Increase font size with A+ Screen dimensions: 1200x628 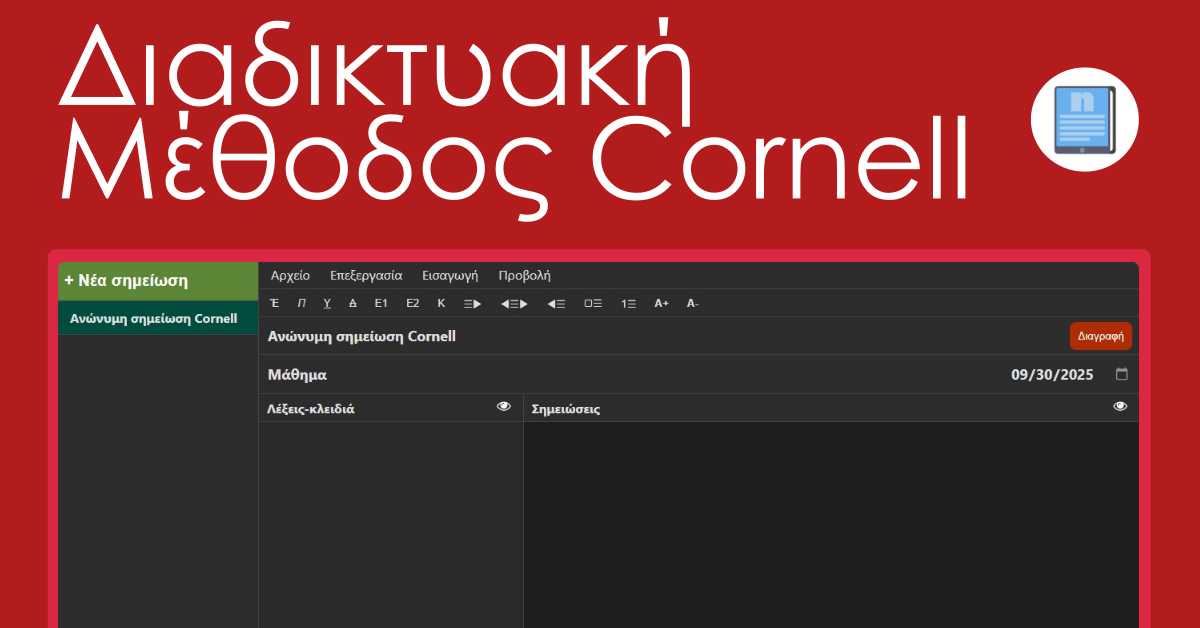pyautogui.click(x=661, y=303)
